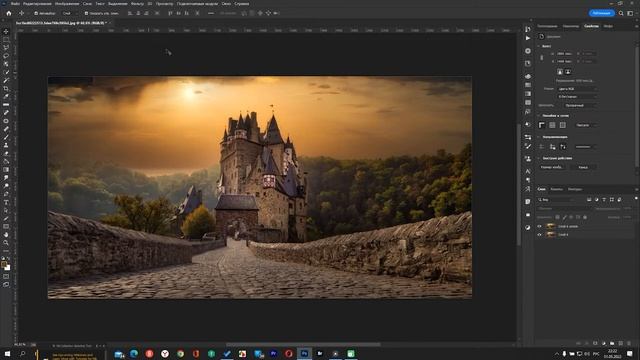Select the Rectangular Marquee tool
Image resolution: width=640 pixels, height=360 pixels.
point(6,40)
